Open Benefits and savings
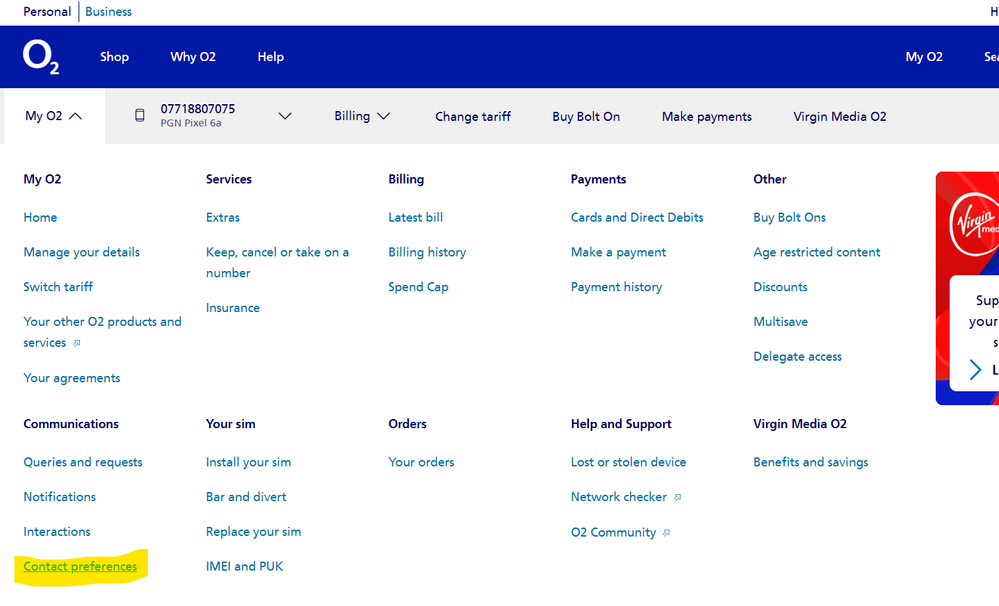 810,462
